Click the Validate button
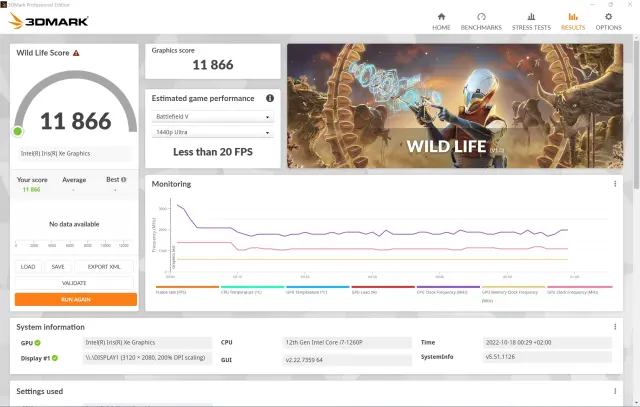 pyautogui.click(x=76, y=283)
